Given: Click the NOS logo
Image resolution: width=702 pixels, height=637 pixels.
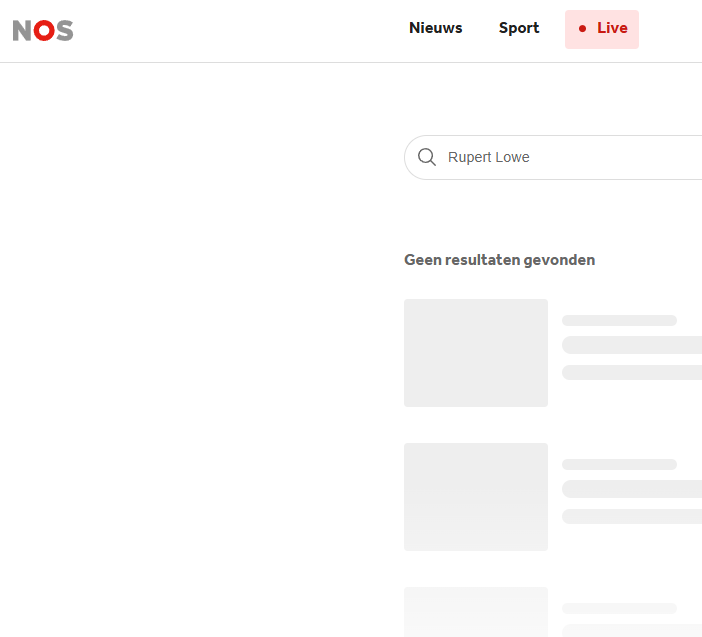Looking at the screenshot, I should tap(43, 30).
